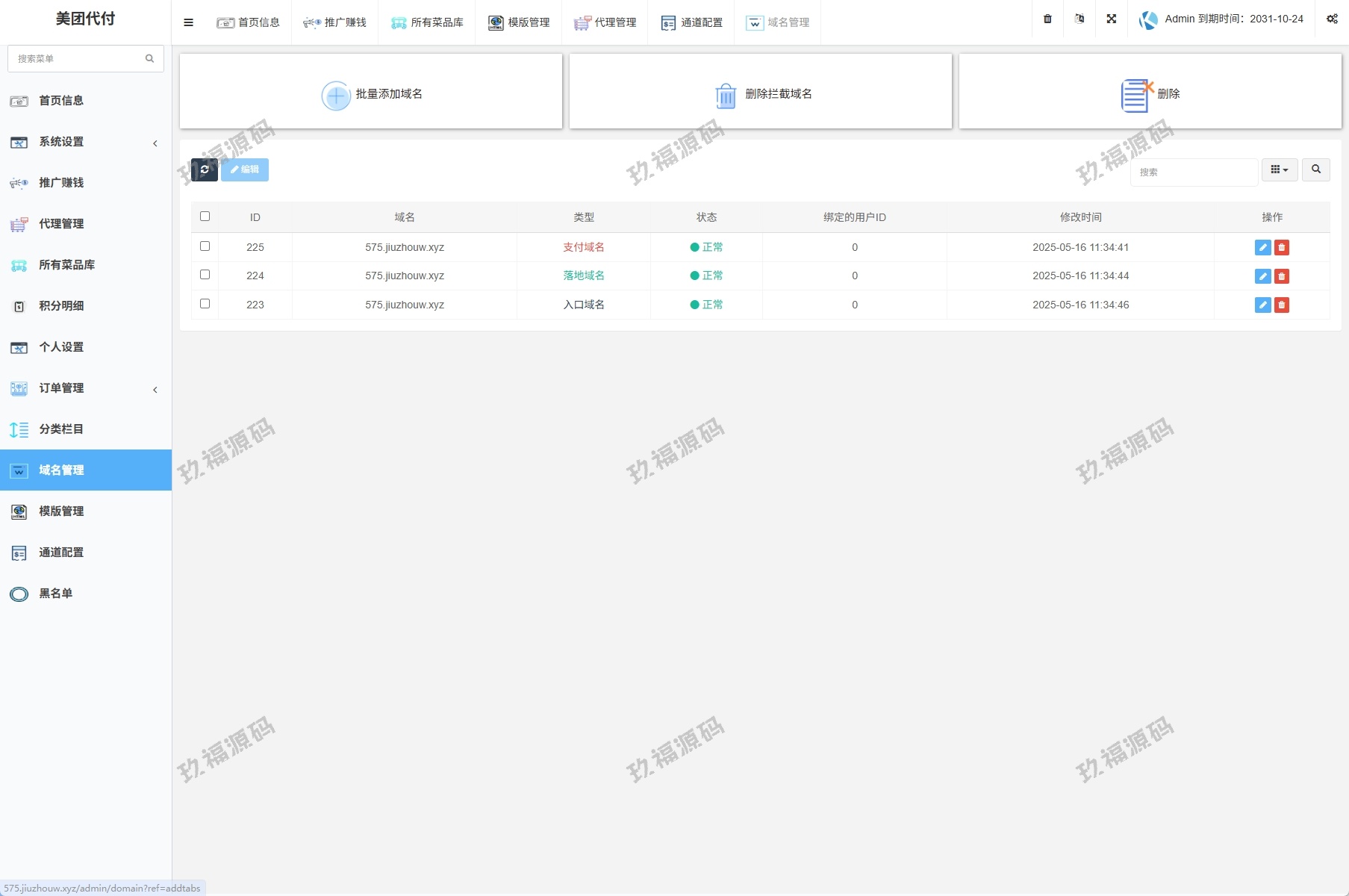Screen dimensions: 1349x896
Task: Tick the checkbox for row ID 225
Action: click(x=205, y=246)
